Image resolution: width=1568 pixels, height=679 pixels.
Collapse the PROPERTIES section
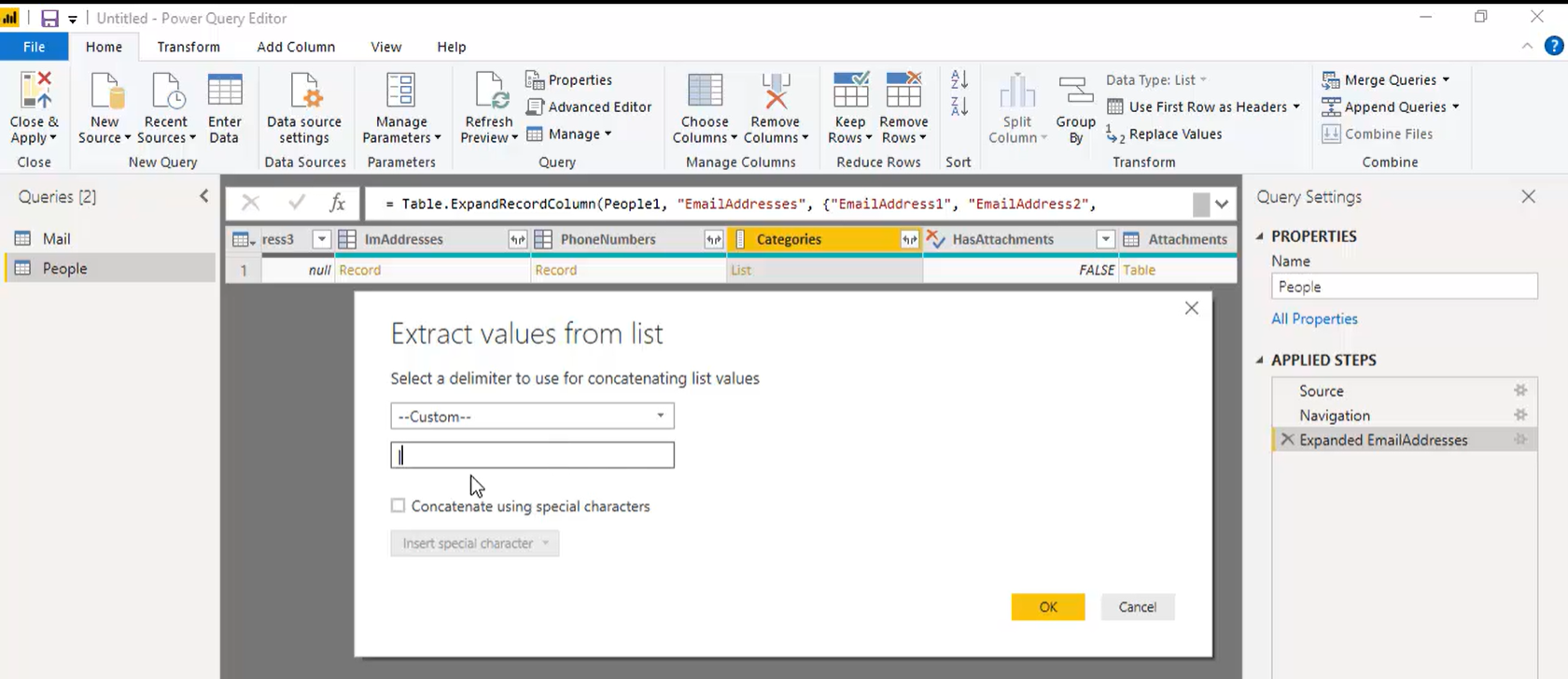[1260, 236]
